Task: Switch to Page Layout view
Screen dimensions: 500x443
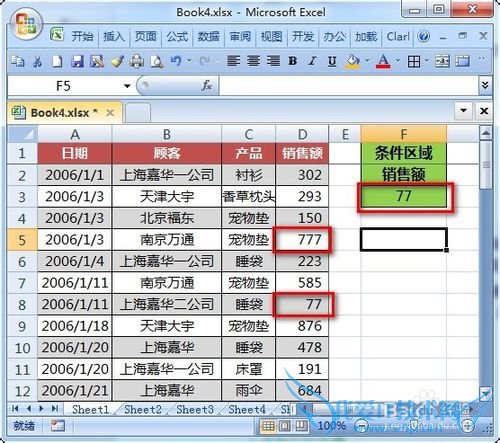Action: tap(284, 426)
